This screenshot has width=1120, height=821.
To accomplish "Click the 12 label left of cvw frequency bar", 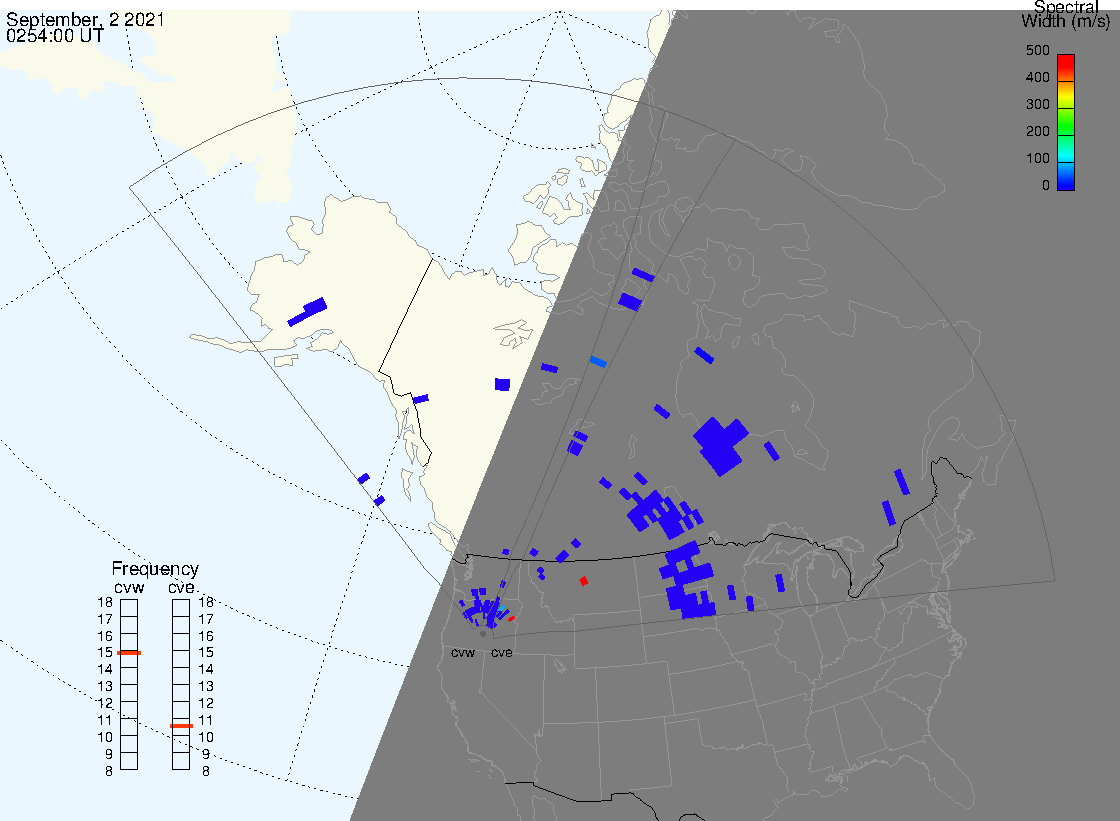I will click(x=105, y=704).
